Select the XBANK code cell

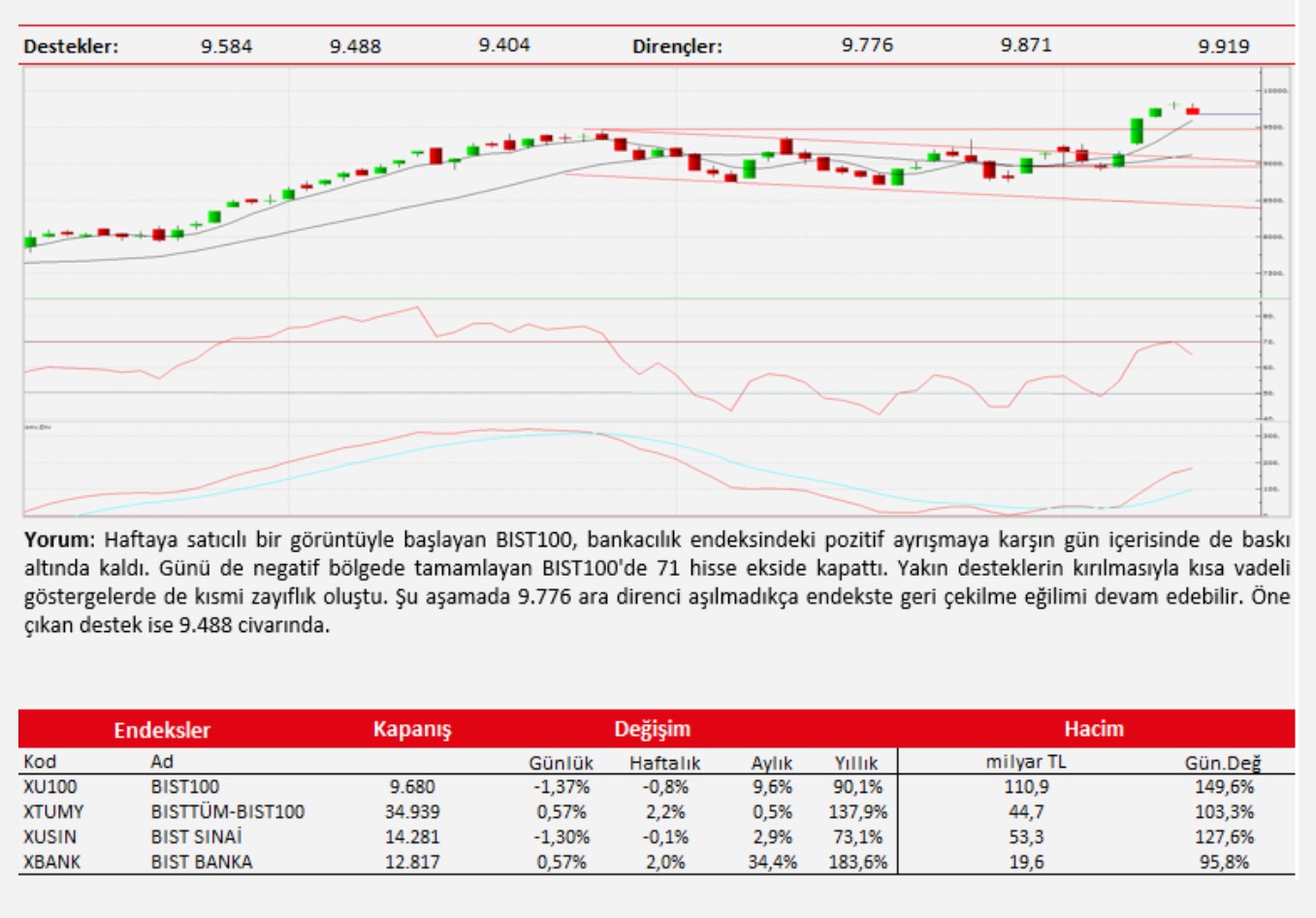[52, 862]
